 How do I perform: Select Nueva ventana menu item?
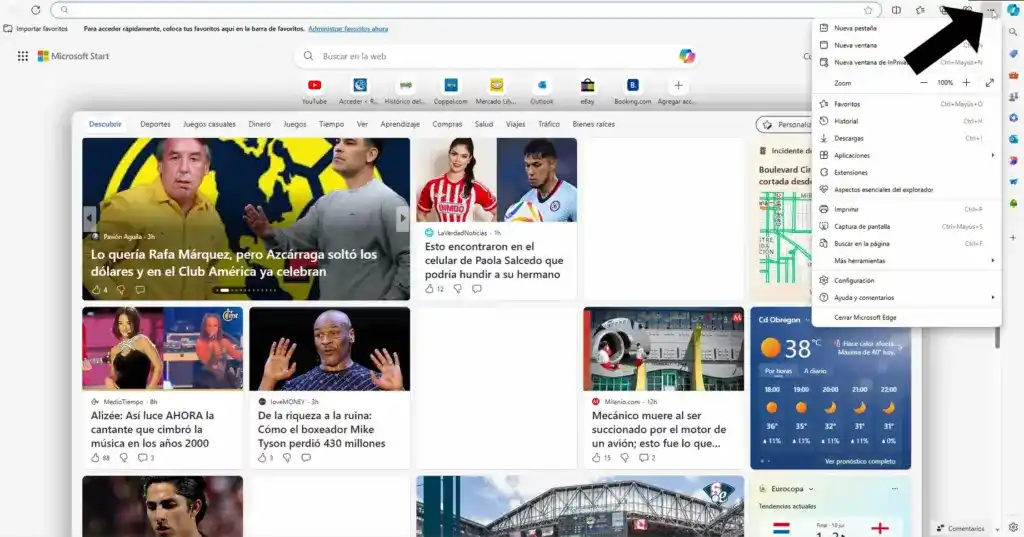point(906,45)
